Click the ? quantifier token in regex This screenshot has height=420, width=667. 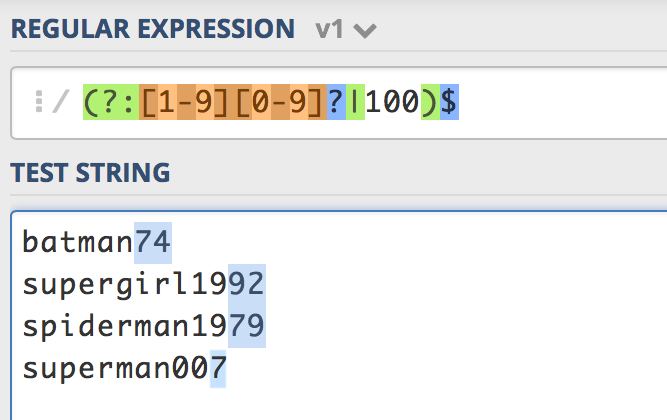[x=336, y=101]
